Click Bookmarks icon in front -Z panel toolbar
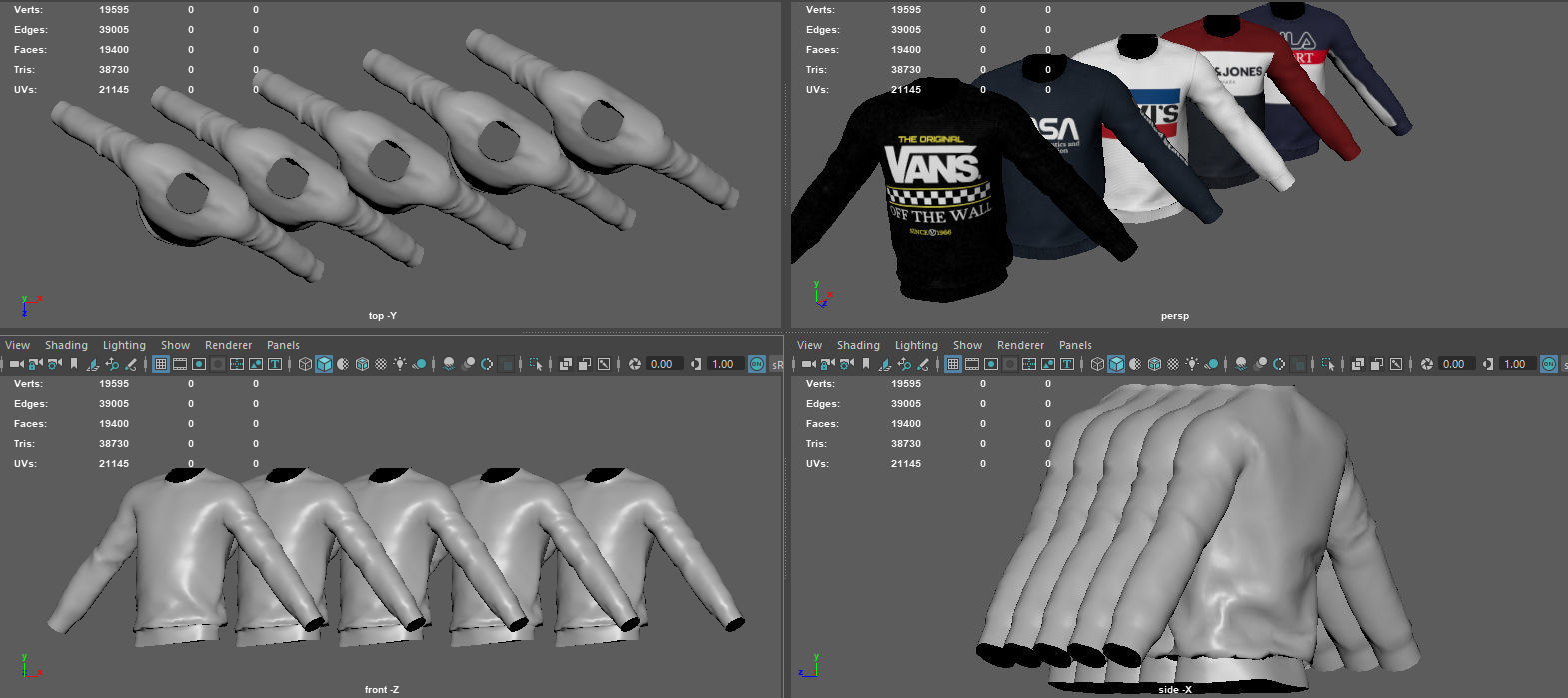The width and height of the screenshot is (1568, 698). point(73,364)
